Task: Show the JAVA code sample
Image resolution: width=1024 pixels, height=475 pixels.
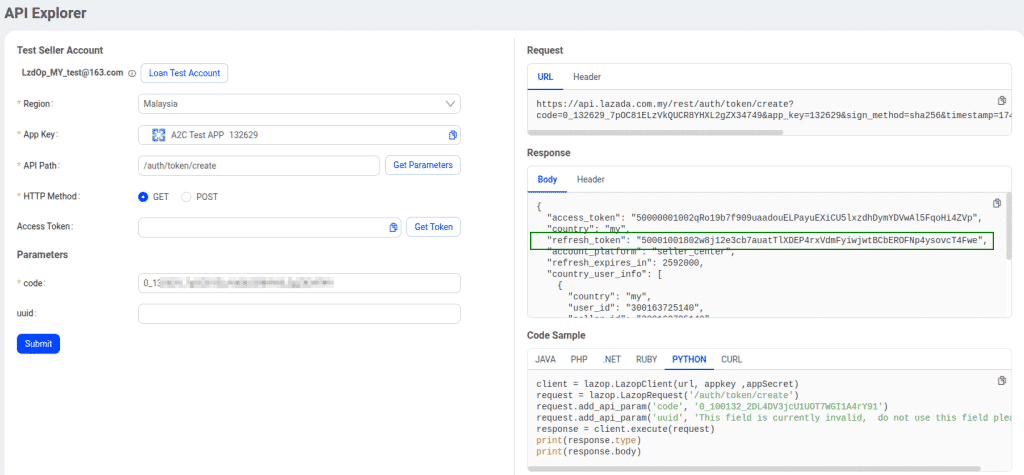Action: [545, 359]
